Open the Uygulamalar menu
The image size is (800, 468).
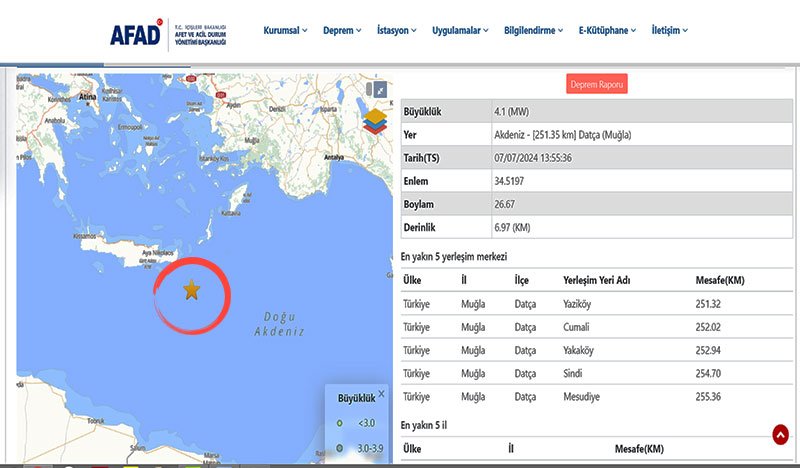click(460, 31)
